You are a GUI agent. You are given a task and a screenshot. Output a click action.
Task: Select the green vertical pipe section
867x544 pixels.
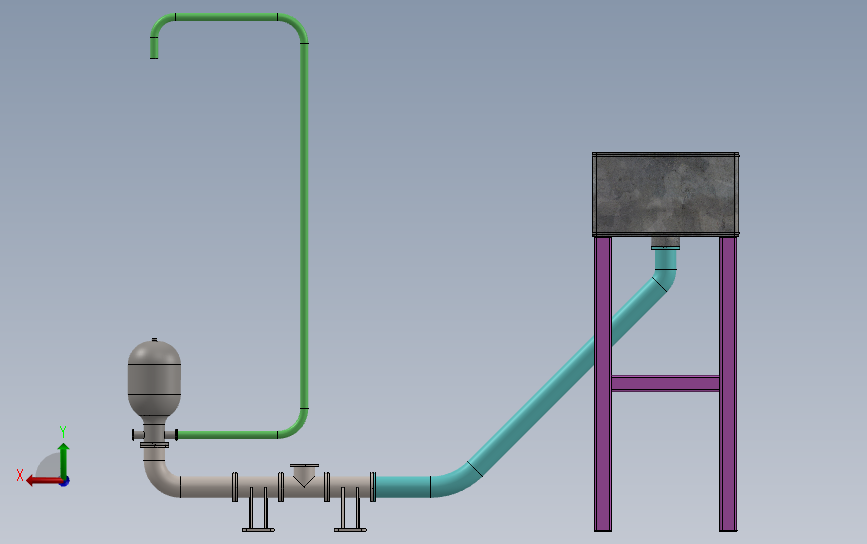[x=304, y=226]
